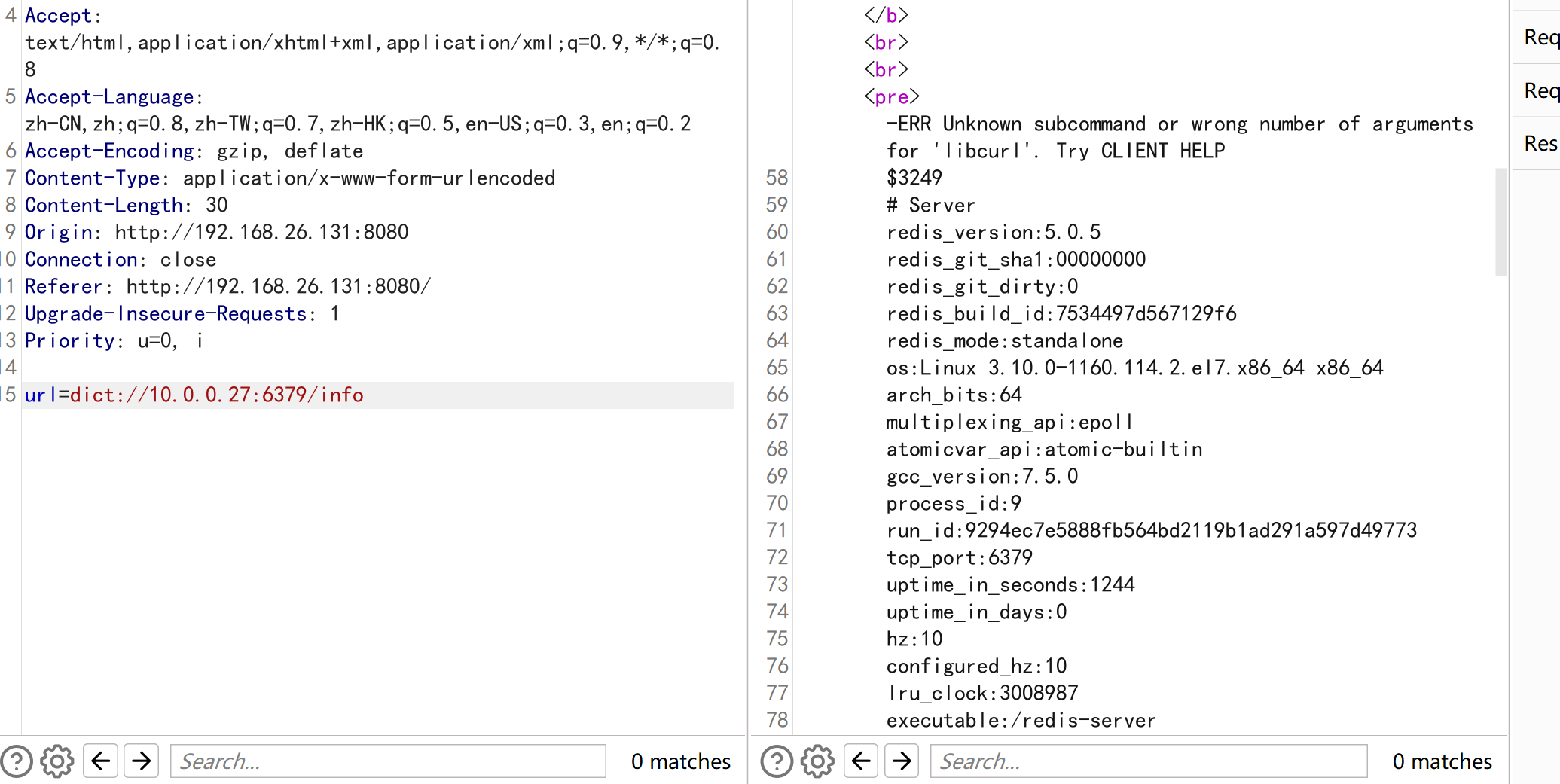
Task: Click the response pane vertical scrollbar
Action: click(x=1500, y=221)
